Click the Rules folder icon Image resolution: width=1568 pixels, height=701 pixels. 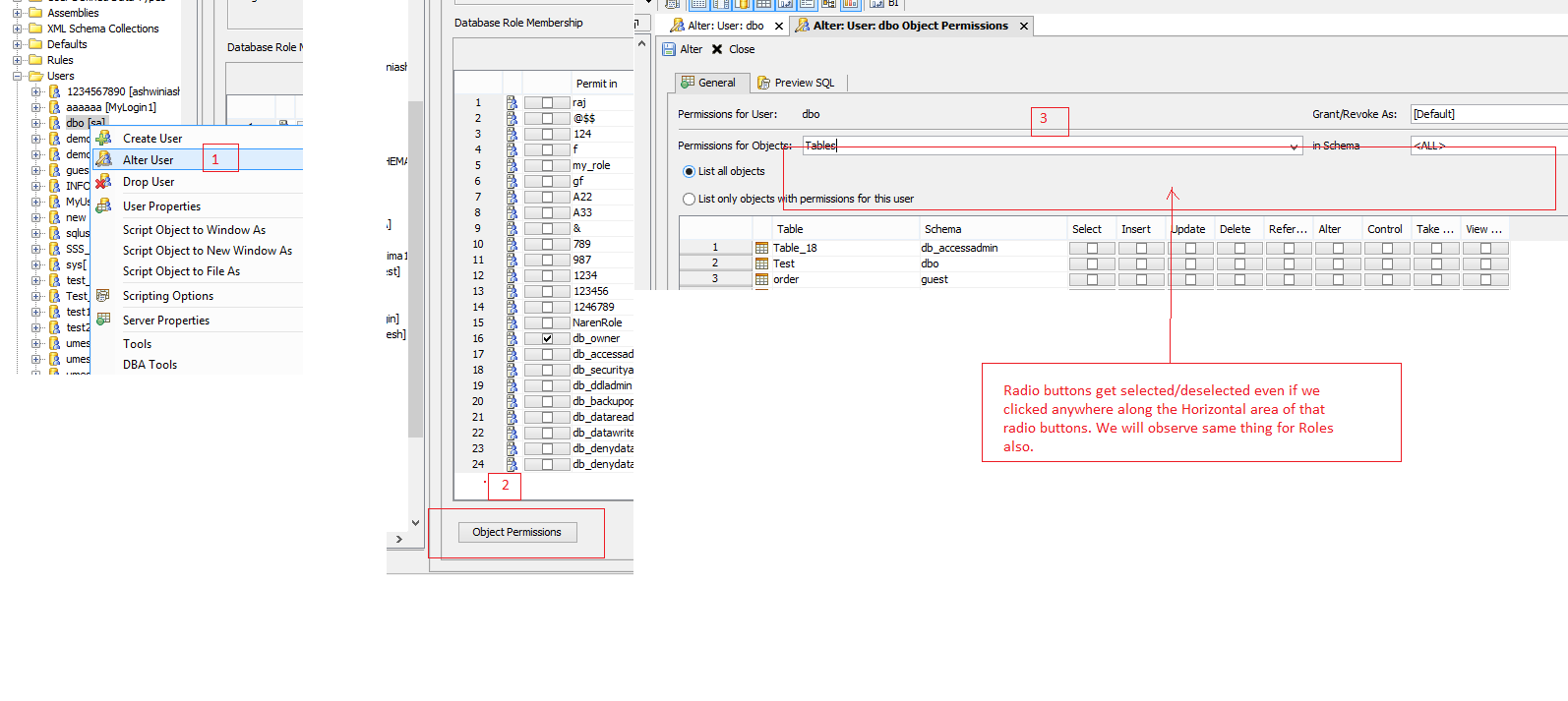(35, 60)
